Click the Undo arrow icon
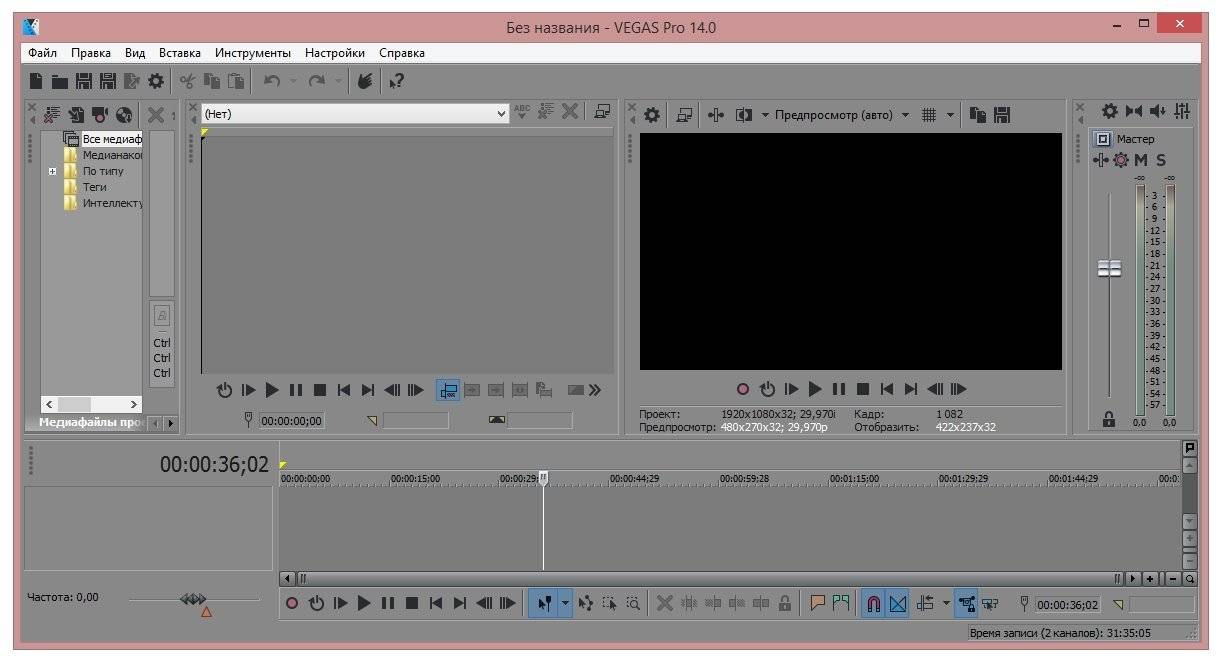This screenshot has width=1226, height=669. (x=271, y=81)
